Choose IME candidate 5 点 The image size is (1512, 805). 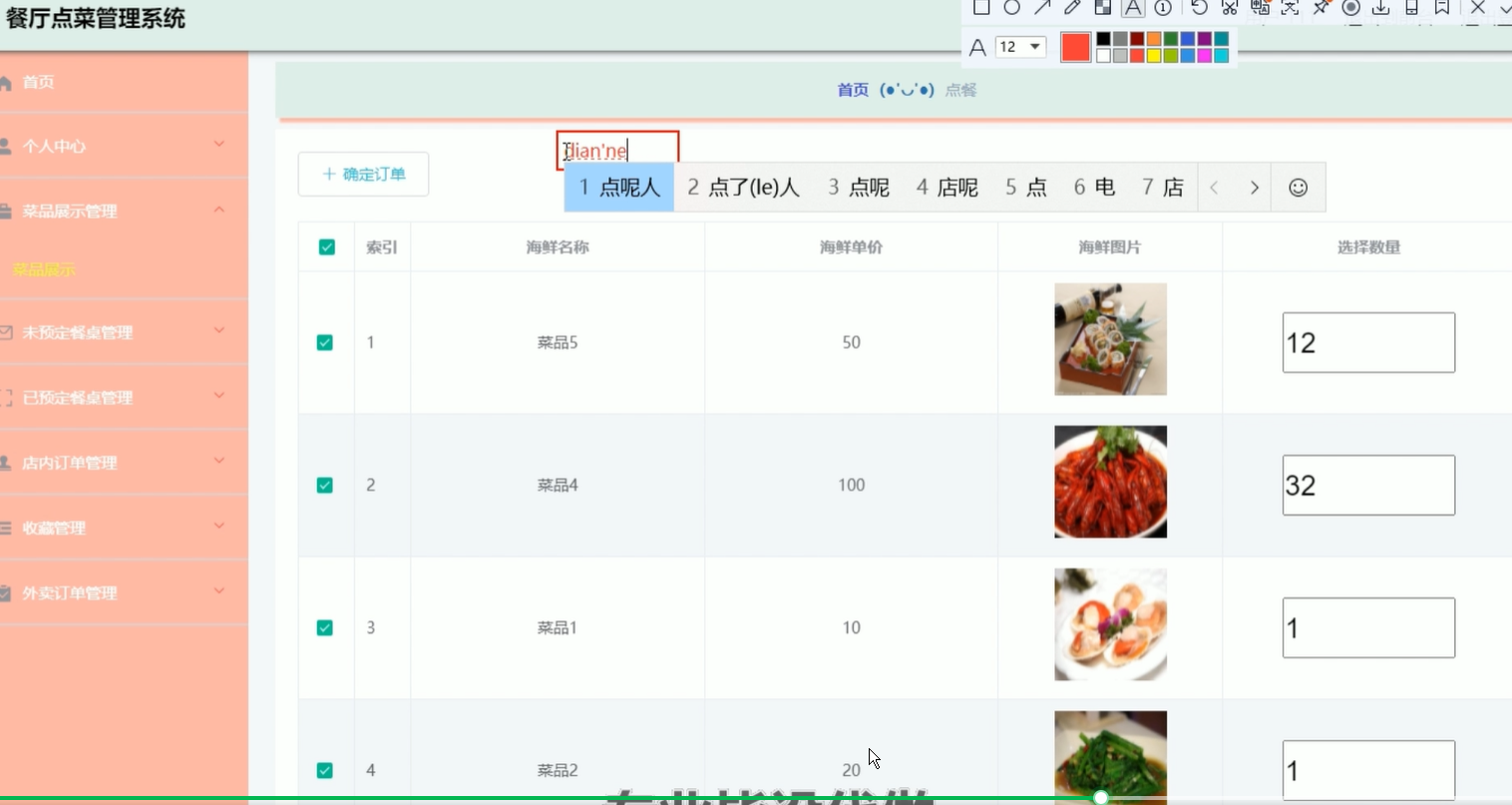(1026, 188)
